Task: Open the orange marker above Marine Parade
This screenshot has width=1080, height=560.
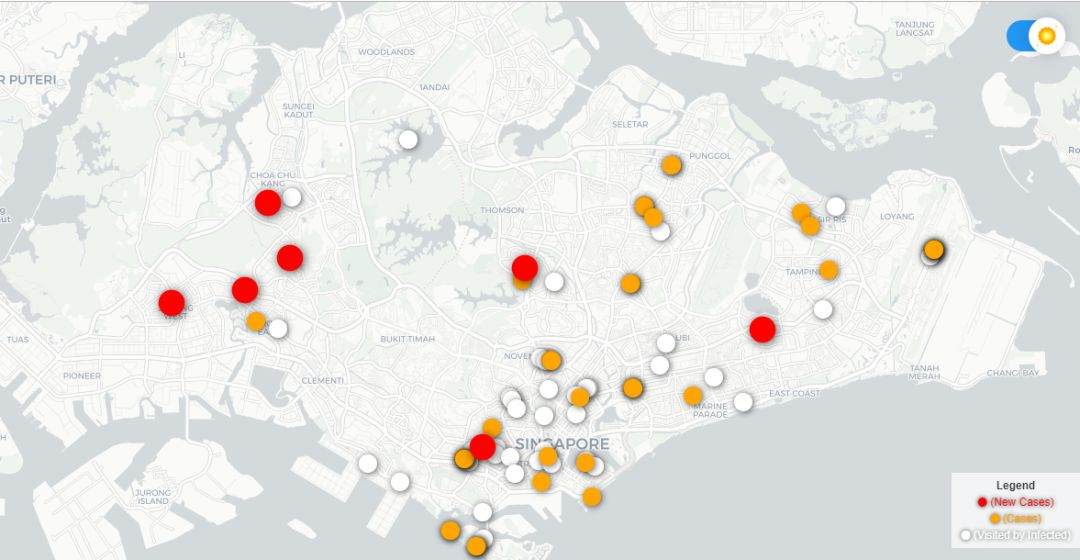Action: tap(693, 395)
